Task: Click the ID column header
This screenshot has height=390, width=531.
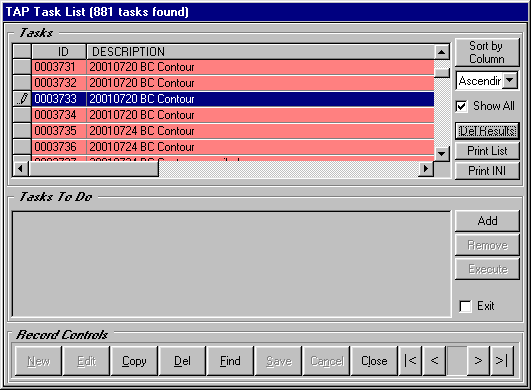Action: coord(59,52)
